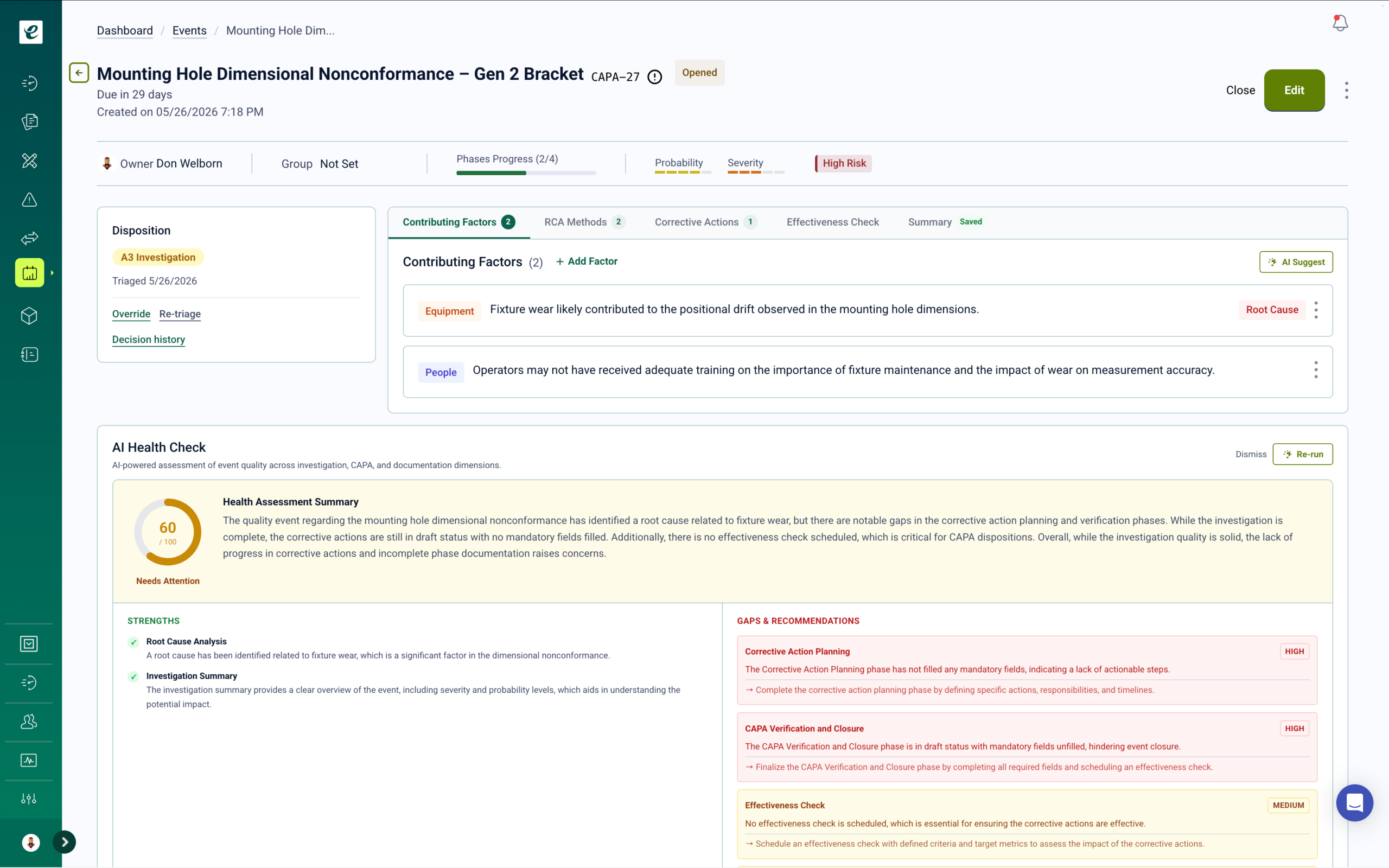1389x868 pixels.
Task: Click the info icon next to CAPA-27
Action: [655, 77]
